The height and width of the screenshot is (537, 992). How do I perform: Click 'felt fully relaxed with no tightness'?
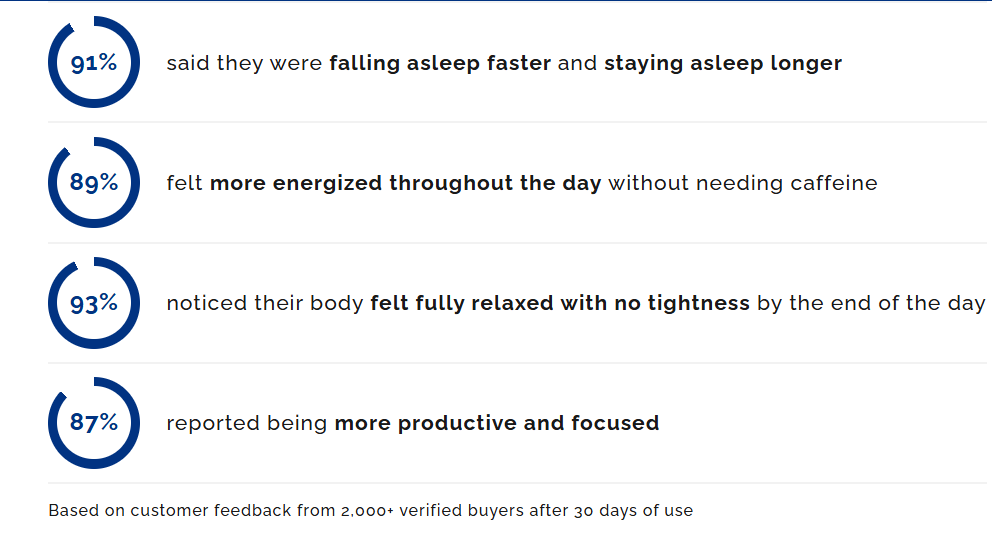[560, 303]
